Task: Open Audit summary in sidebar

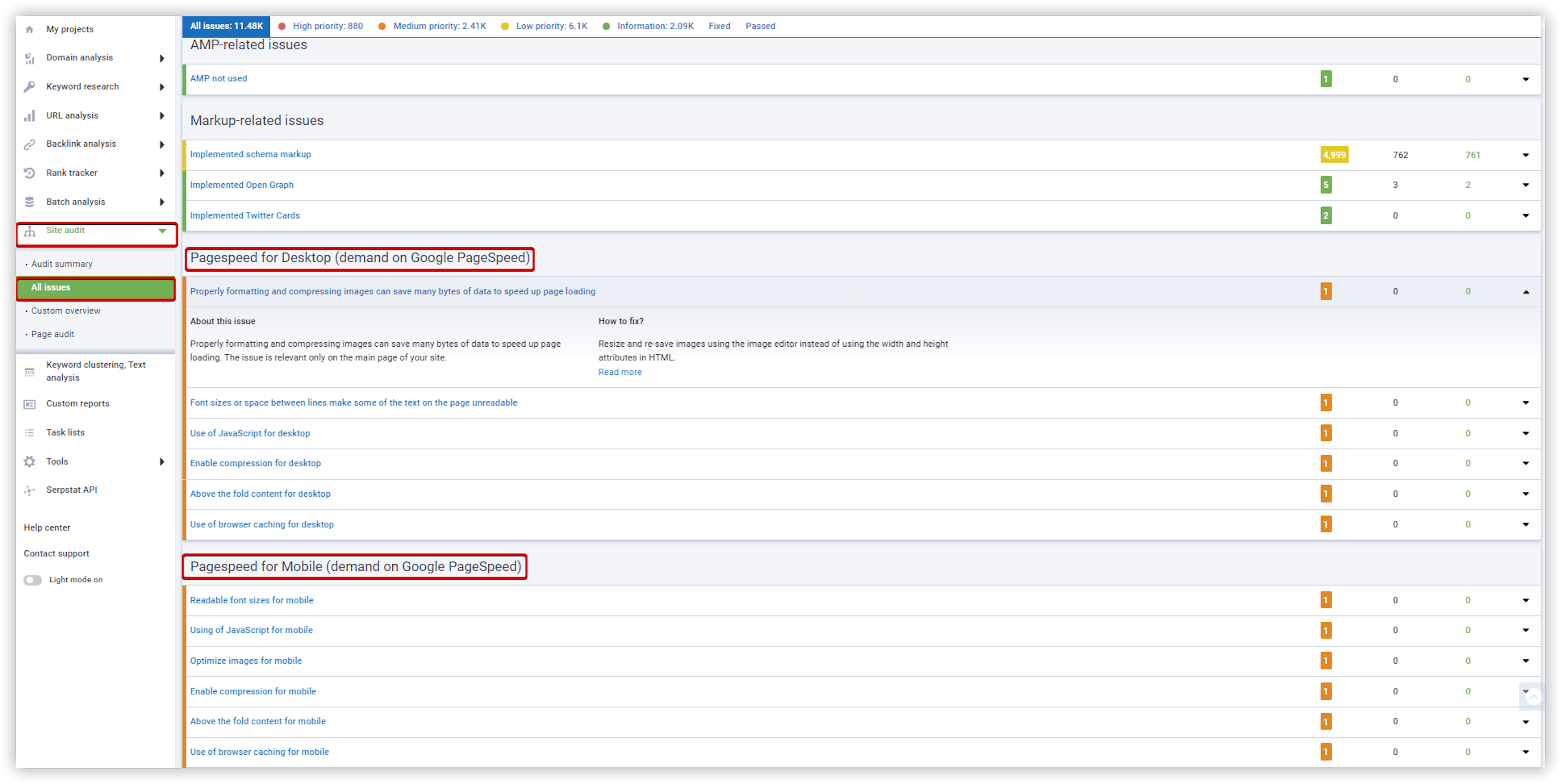Action: click(62, 264)
